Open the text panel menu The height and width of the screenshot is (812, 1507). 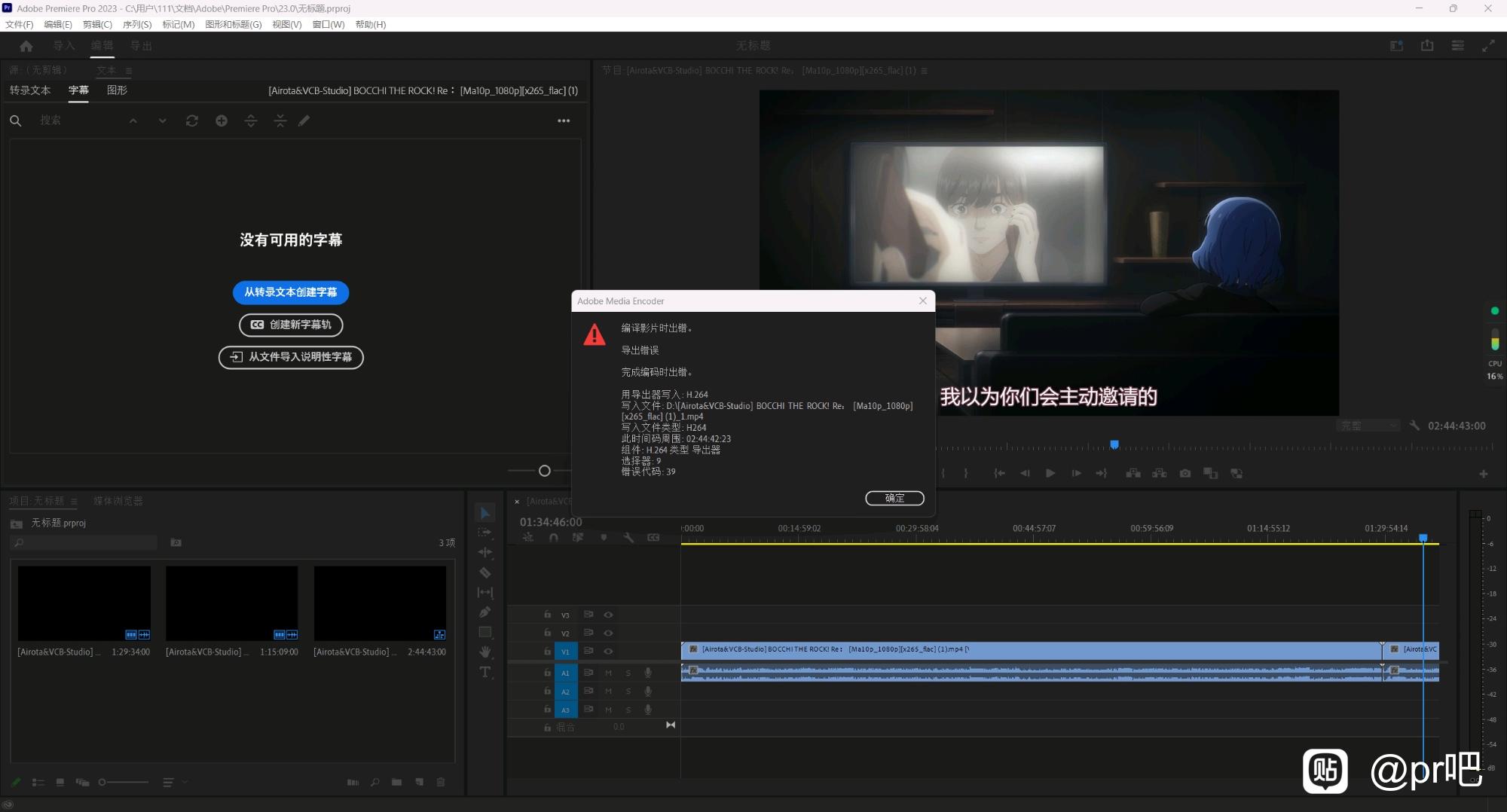click(x=129, y=71)
